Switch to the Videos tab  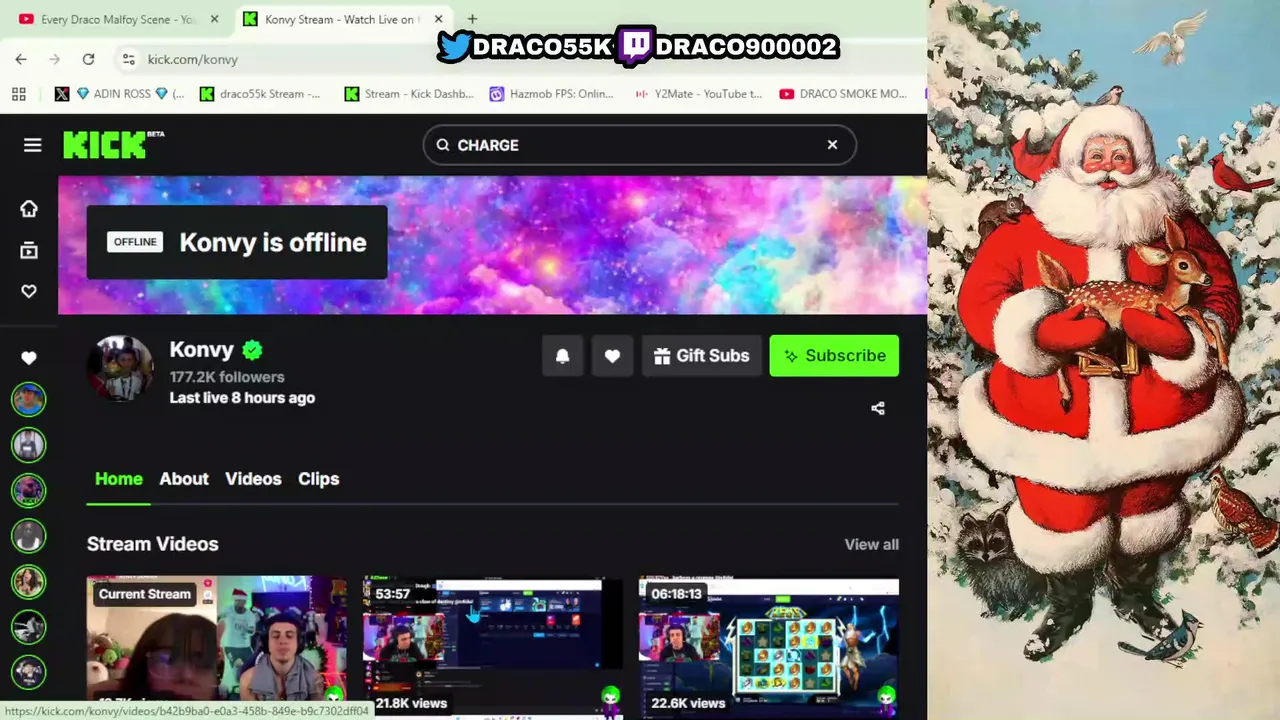click(x=253, y=479)
